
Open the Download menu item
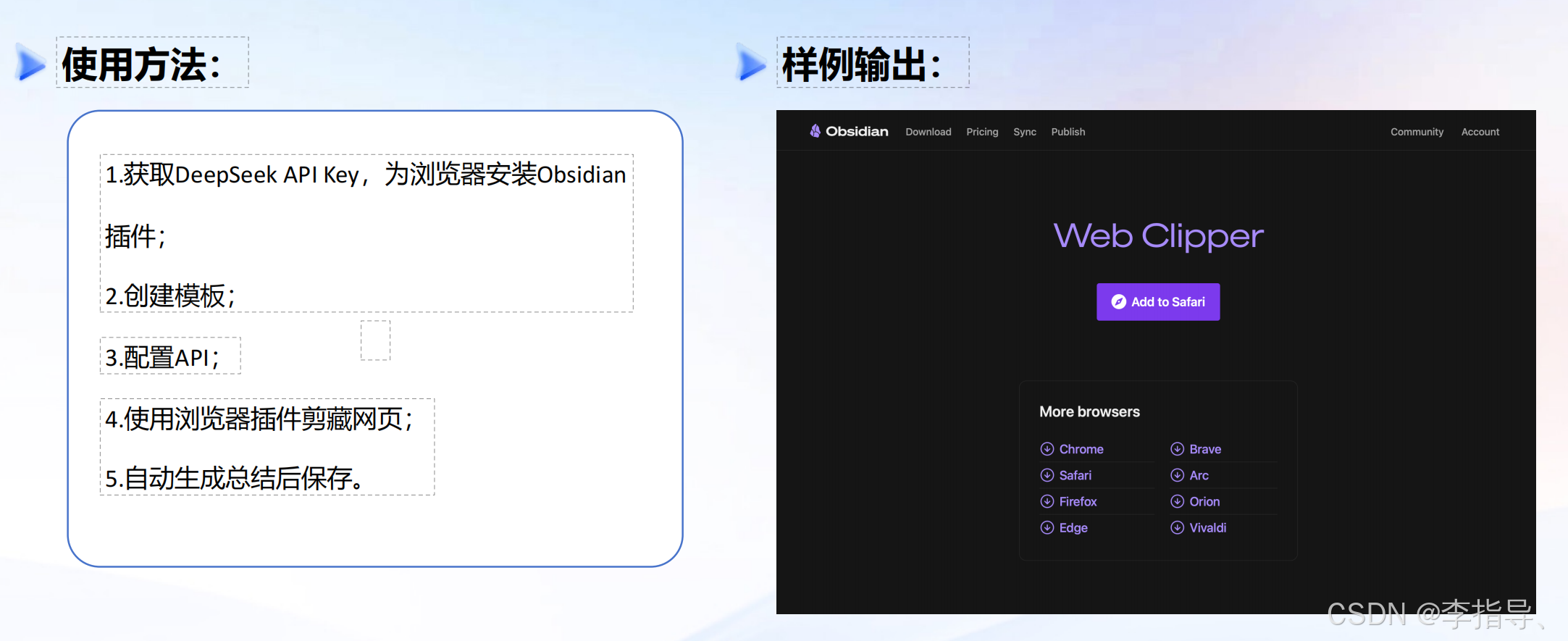(928, 132)
